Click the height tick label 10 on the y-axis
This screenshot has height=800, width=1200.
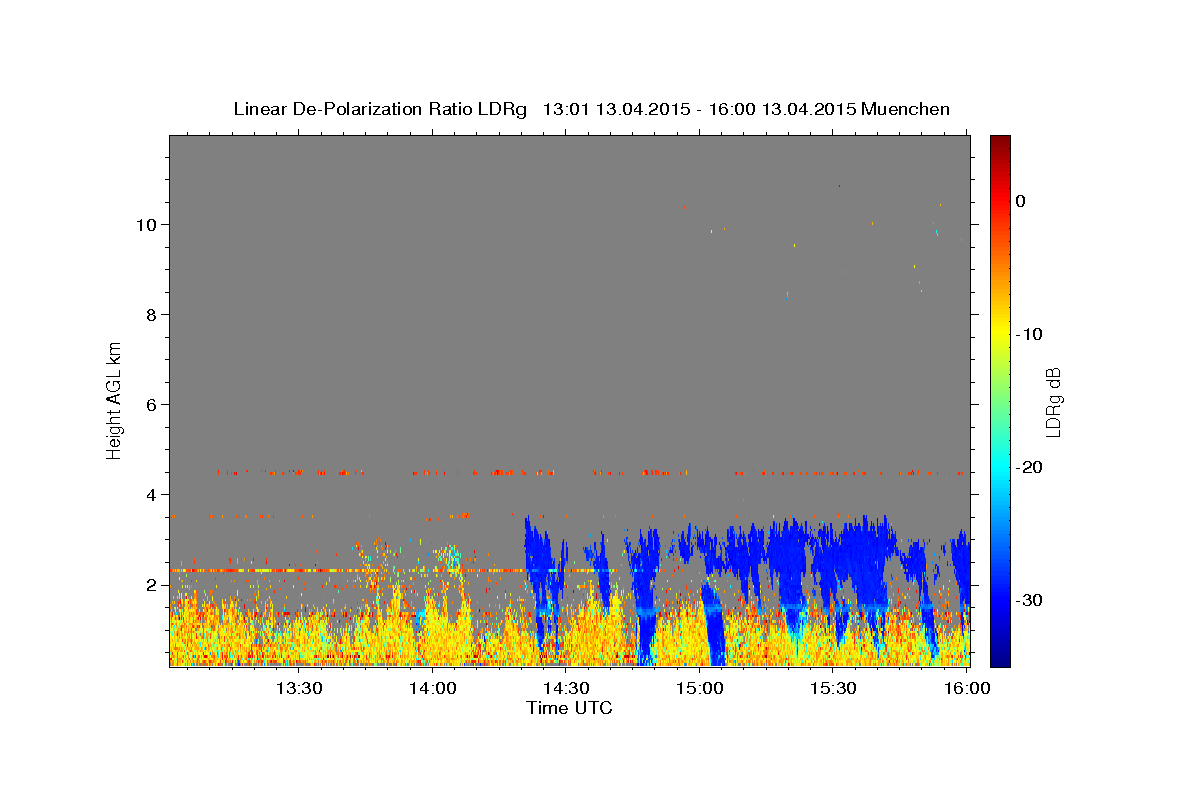pos(148,225)
